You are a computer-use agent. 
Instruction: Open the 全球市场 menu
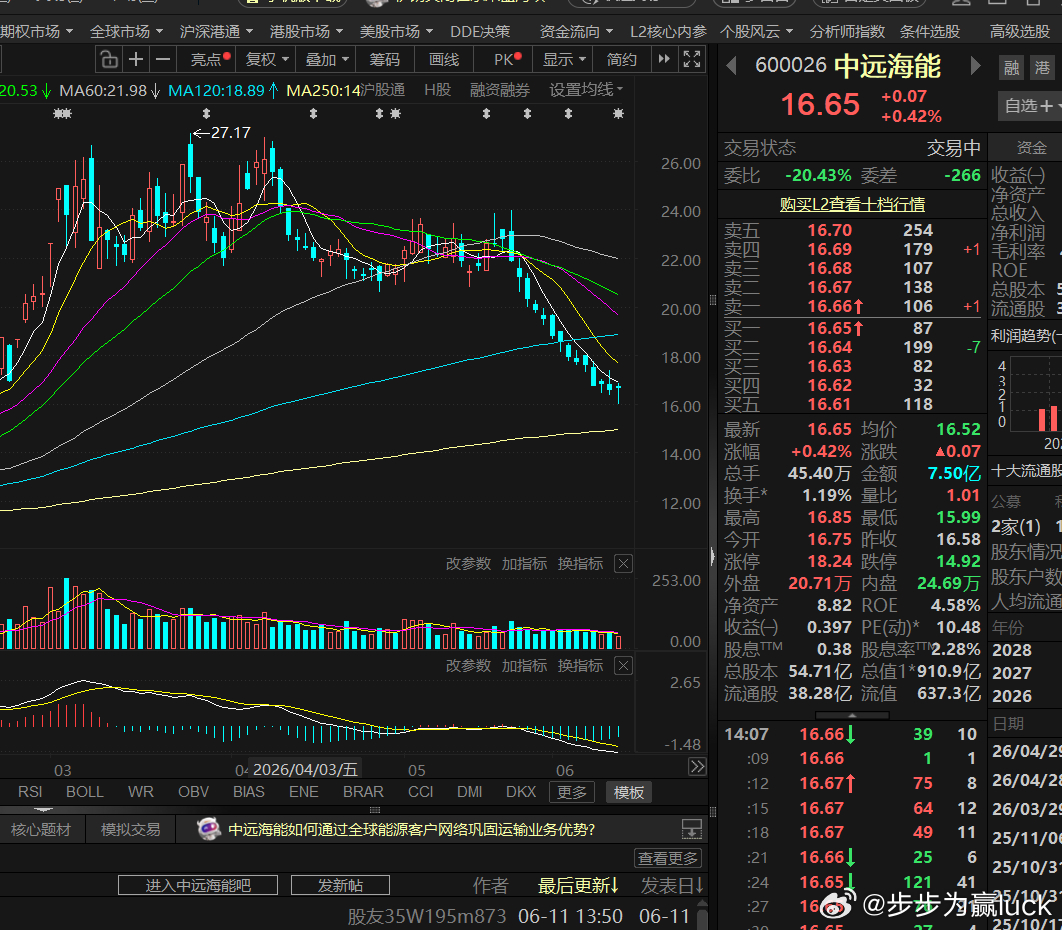pyautogui.click(x=126, y=32)
